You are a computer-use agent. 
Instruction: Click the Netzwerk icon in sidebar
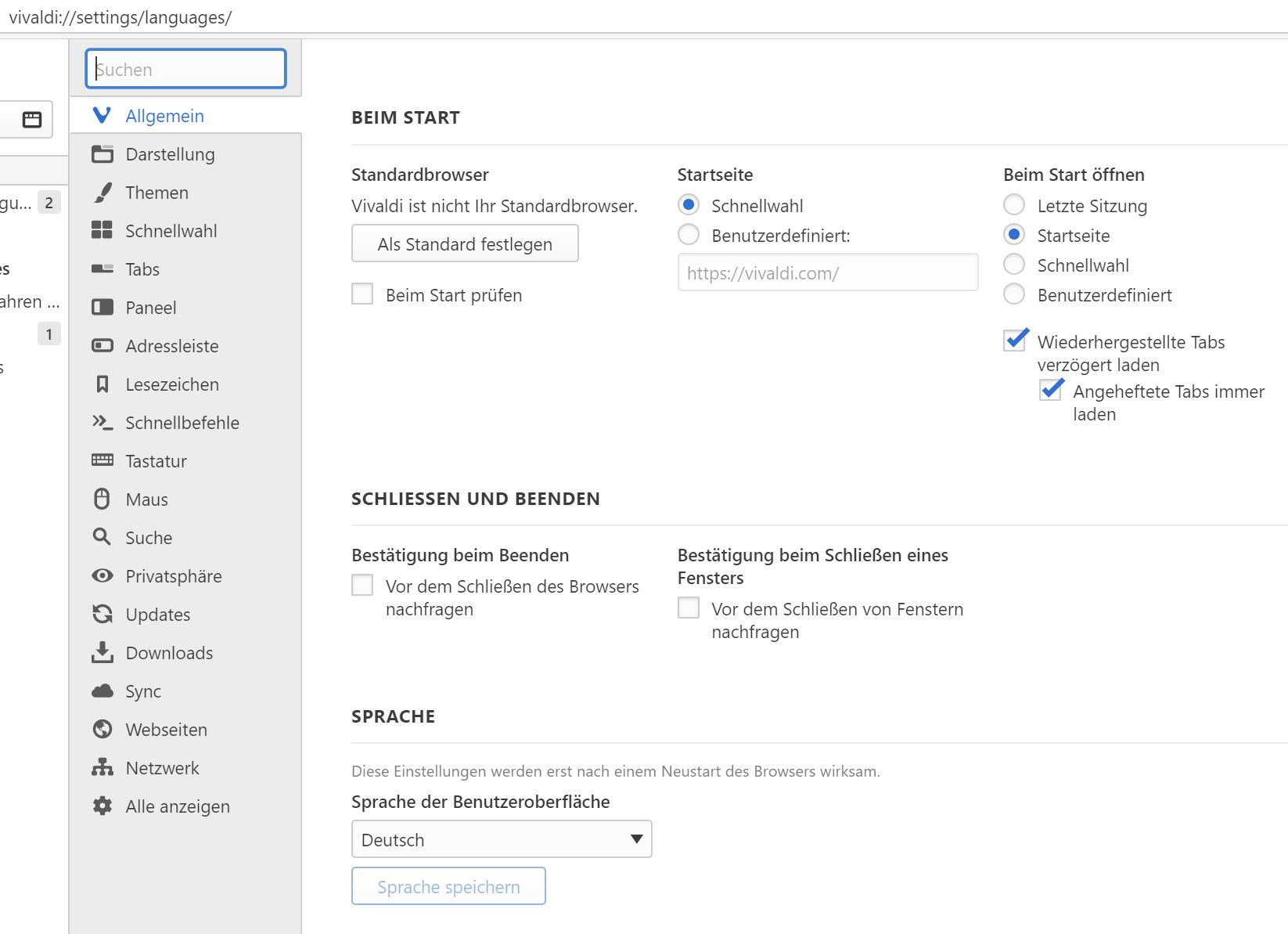(103, 768)
